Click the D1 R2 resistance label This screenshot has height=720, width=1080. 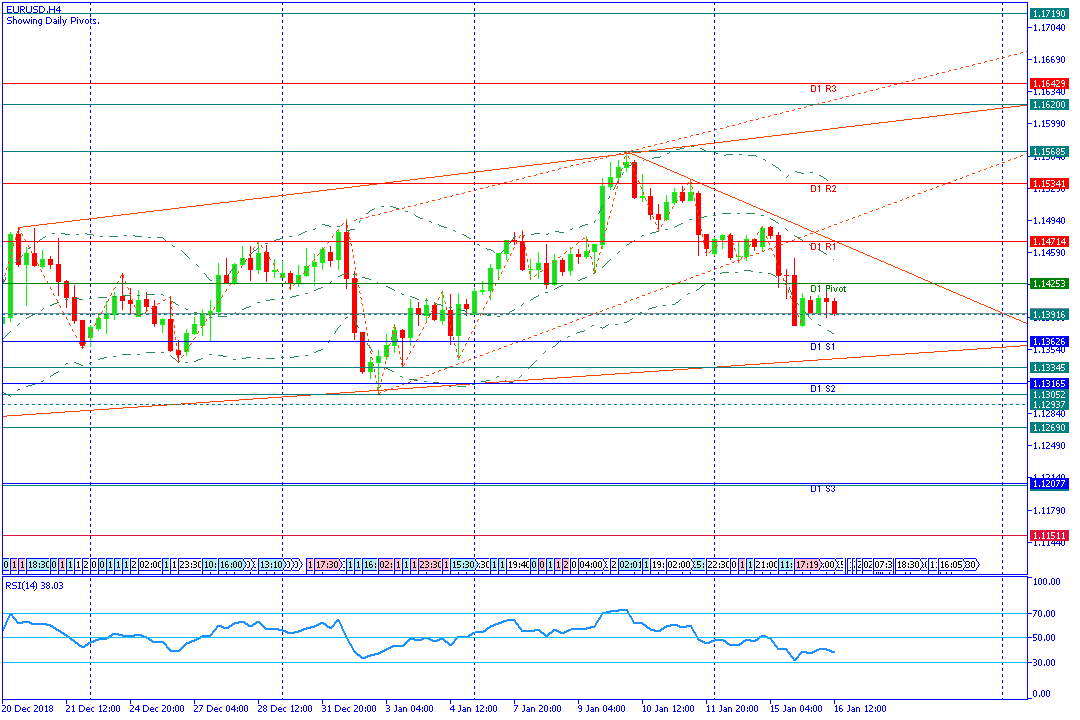(x=823, y=189)
